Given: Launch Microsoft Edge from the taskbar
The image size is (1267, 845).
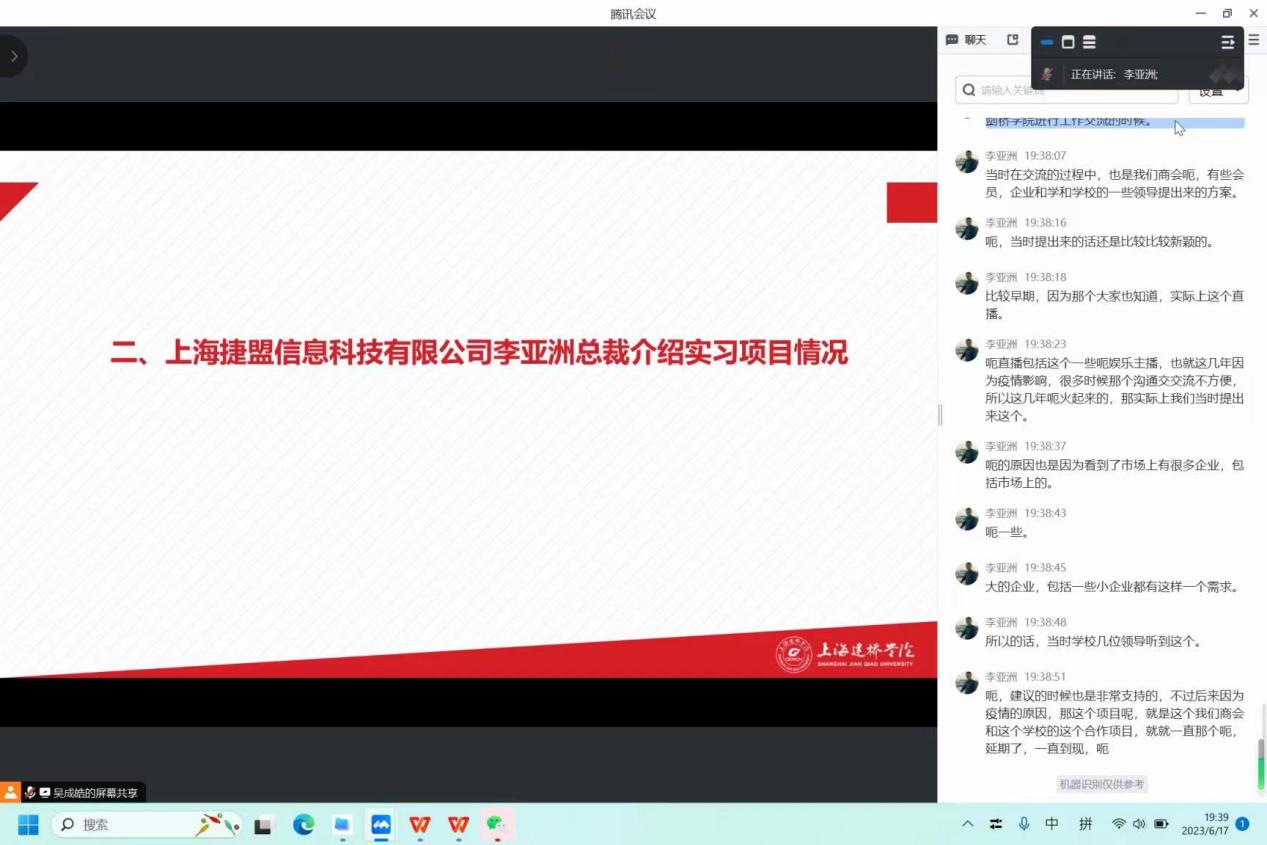Looking at the screenshot, I should coord(303,825).
